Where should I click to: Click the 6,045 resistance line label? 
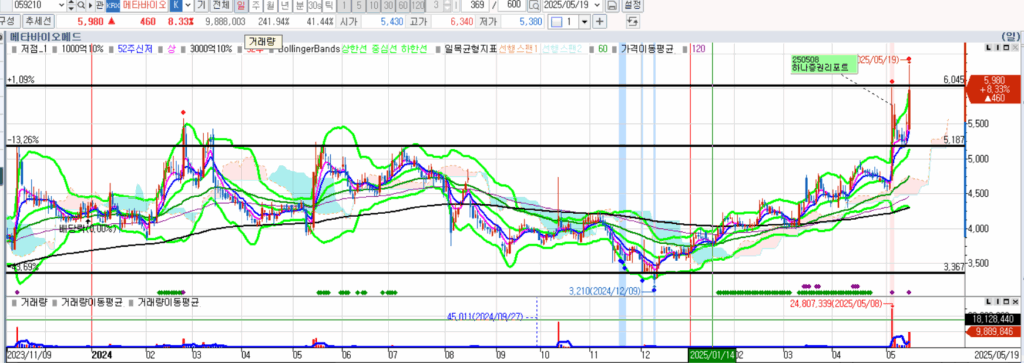click(953, 79)
